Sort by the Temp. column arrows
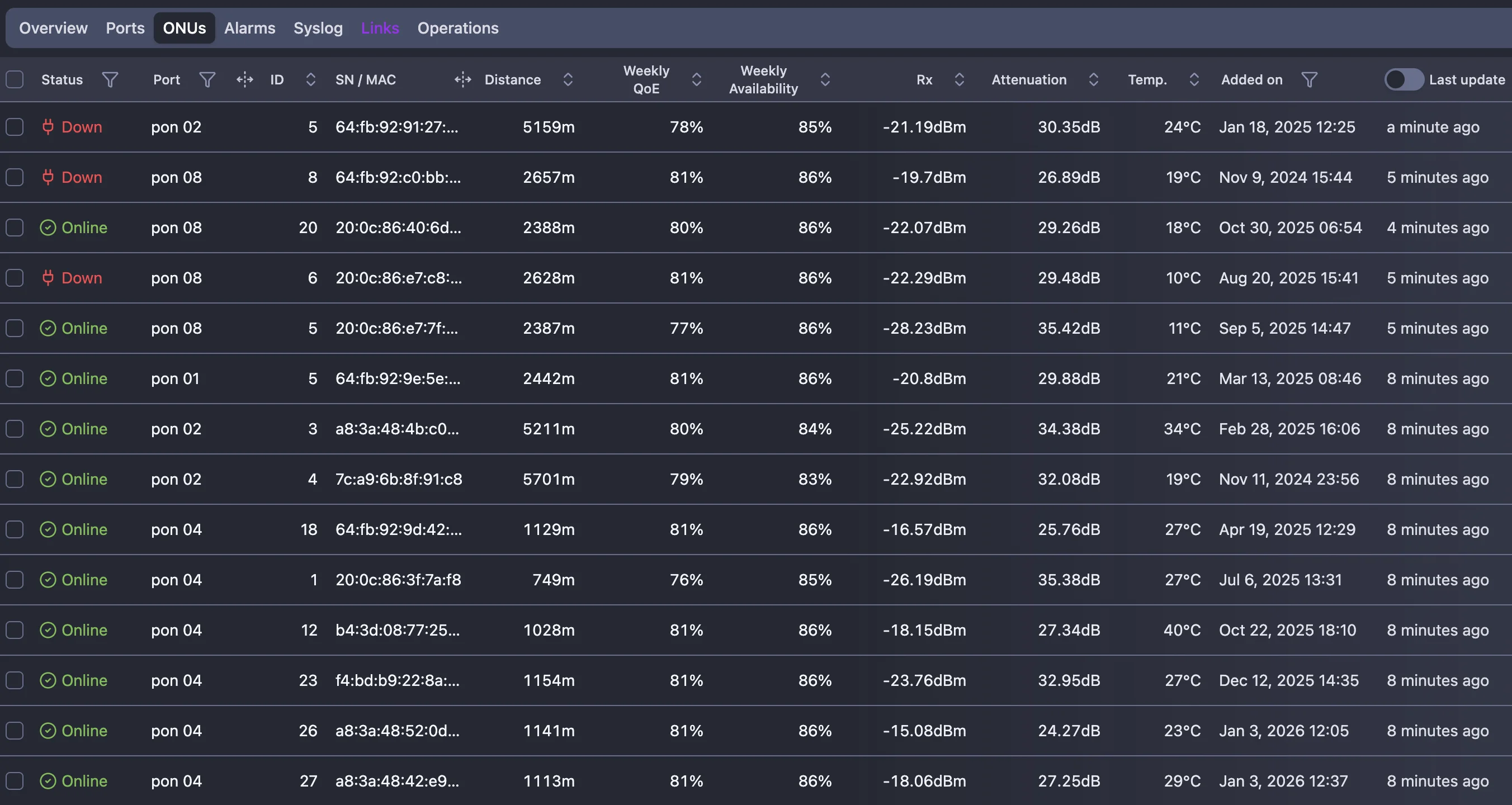 tap(1194, 79)
